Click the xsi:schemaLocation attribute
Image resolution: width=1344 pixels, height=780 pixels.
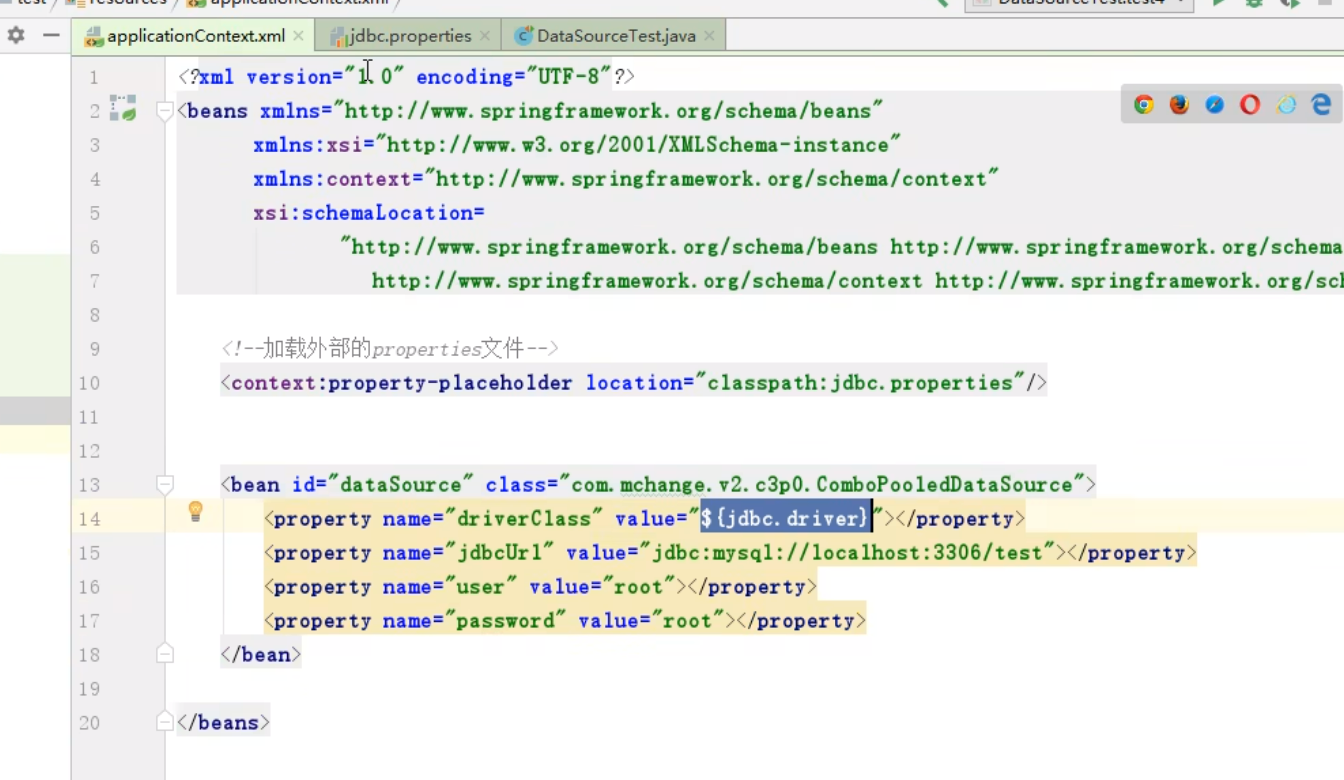(365, 212)
